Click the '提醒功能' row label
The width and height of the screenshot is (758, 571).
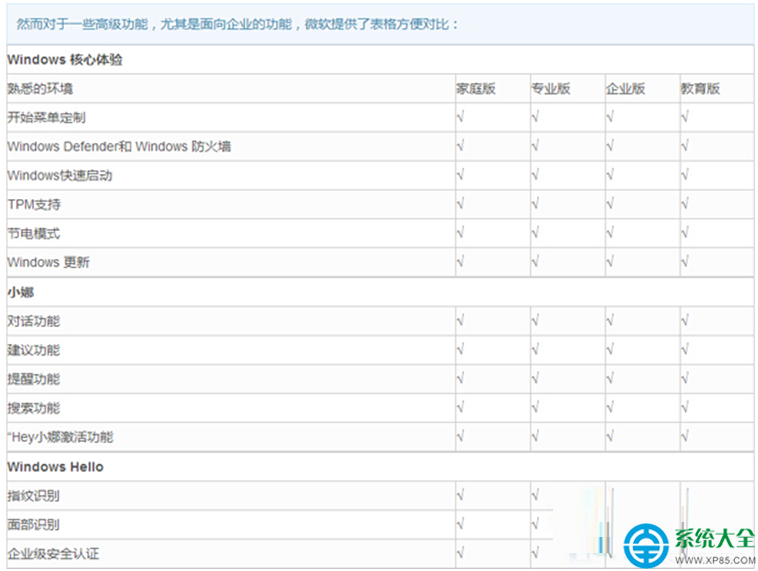coord(34,379)
